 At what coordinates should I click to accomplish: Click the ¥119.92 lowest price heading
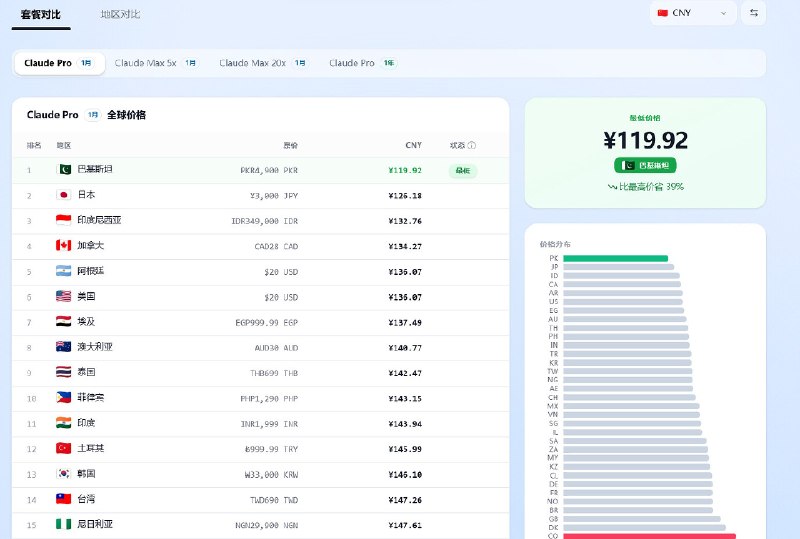tap(645, 140)
